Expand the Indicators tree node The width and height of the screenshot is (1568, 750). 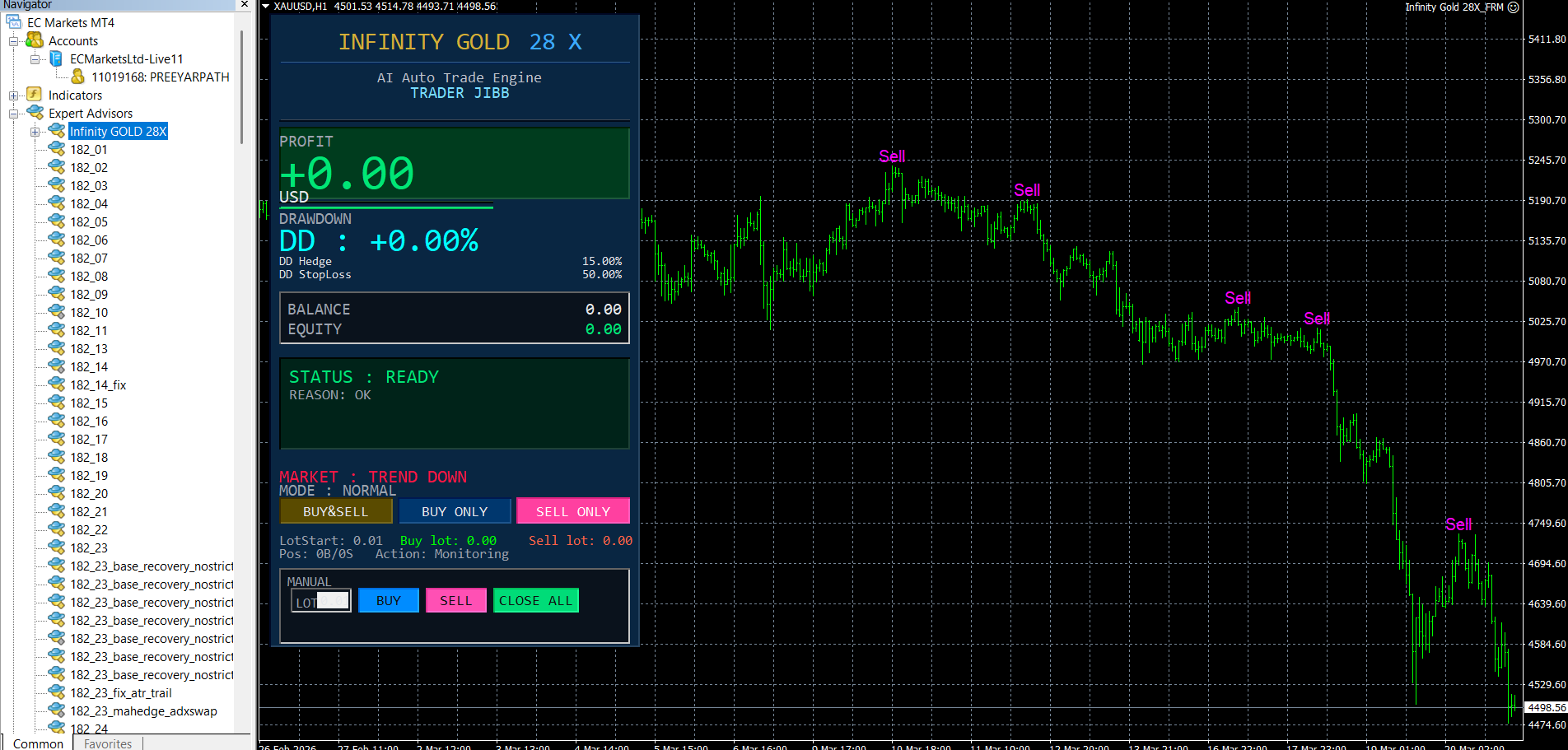(13, 95)
